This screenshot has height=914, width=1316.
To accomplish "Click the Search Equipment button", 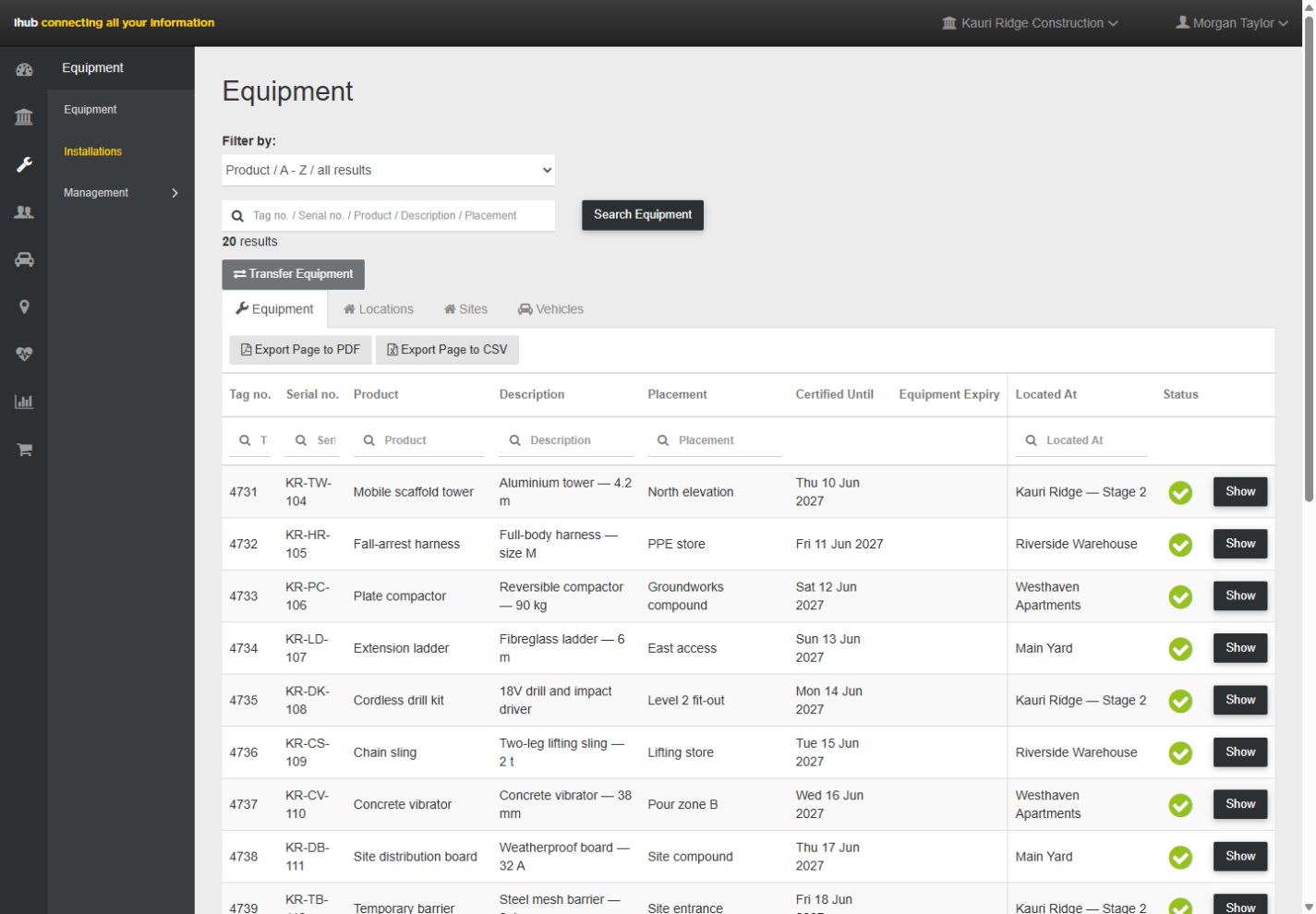I will 643,215.
